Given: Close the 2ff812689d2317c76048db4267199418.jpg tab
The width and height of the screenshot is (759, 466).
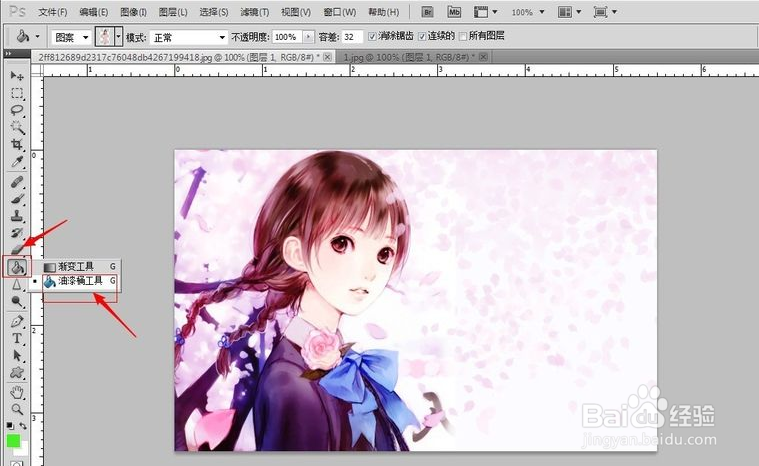Looking at the screenshot, I should pos(328,57).
